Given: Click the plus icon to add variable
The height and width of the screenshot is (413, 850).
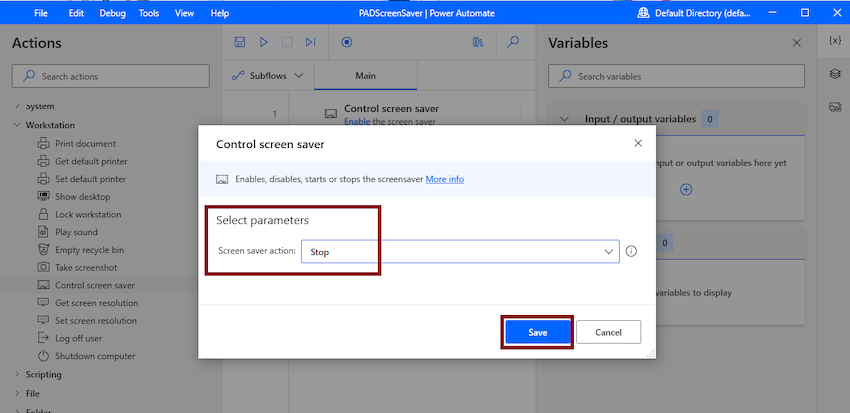Looking at the screenshot, I should [x=686, y=190].
